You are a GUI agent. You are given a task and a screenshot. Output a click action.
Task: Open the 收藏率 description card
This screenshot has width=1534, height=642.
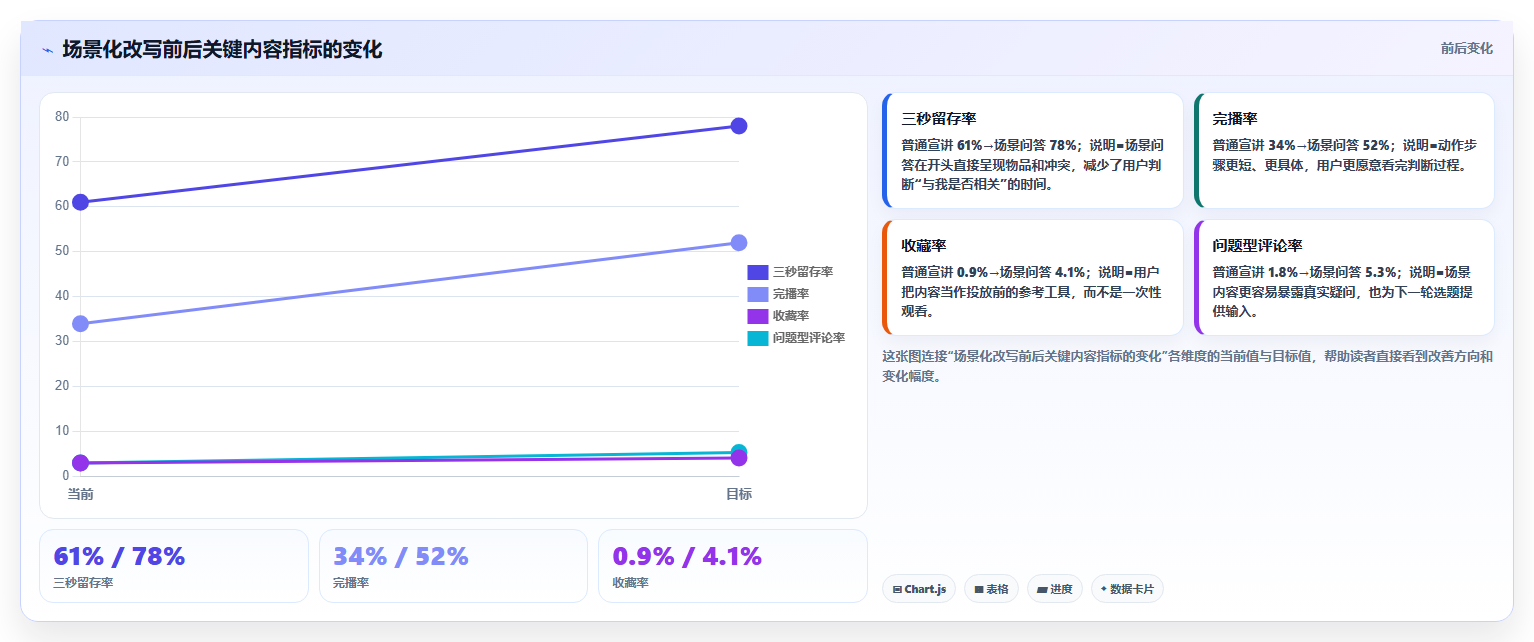click(x=1032, y=278)
